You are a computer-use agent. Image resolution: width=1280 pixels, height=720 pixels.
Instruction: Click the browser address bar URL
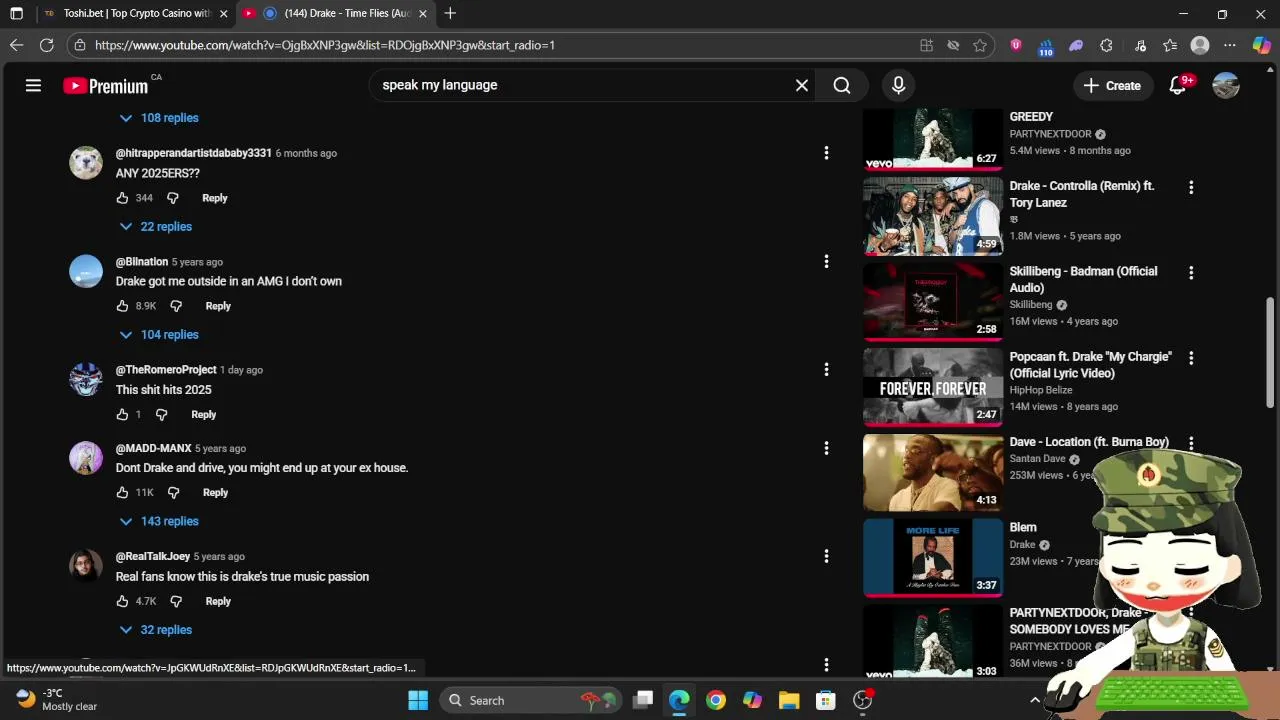coord(325,45)
